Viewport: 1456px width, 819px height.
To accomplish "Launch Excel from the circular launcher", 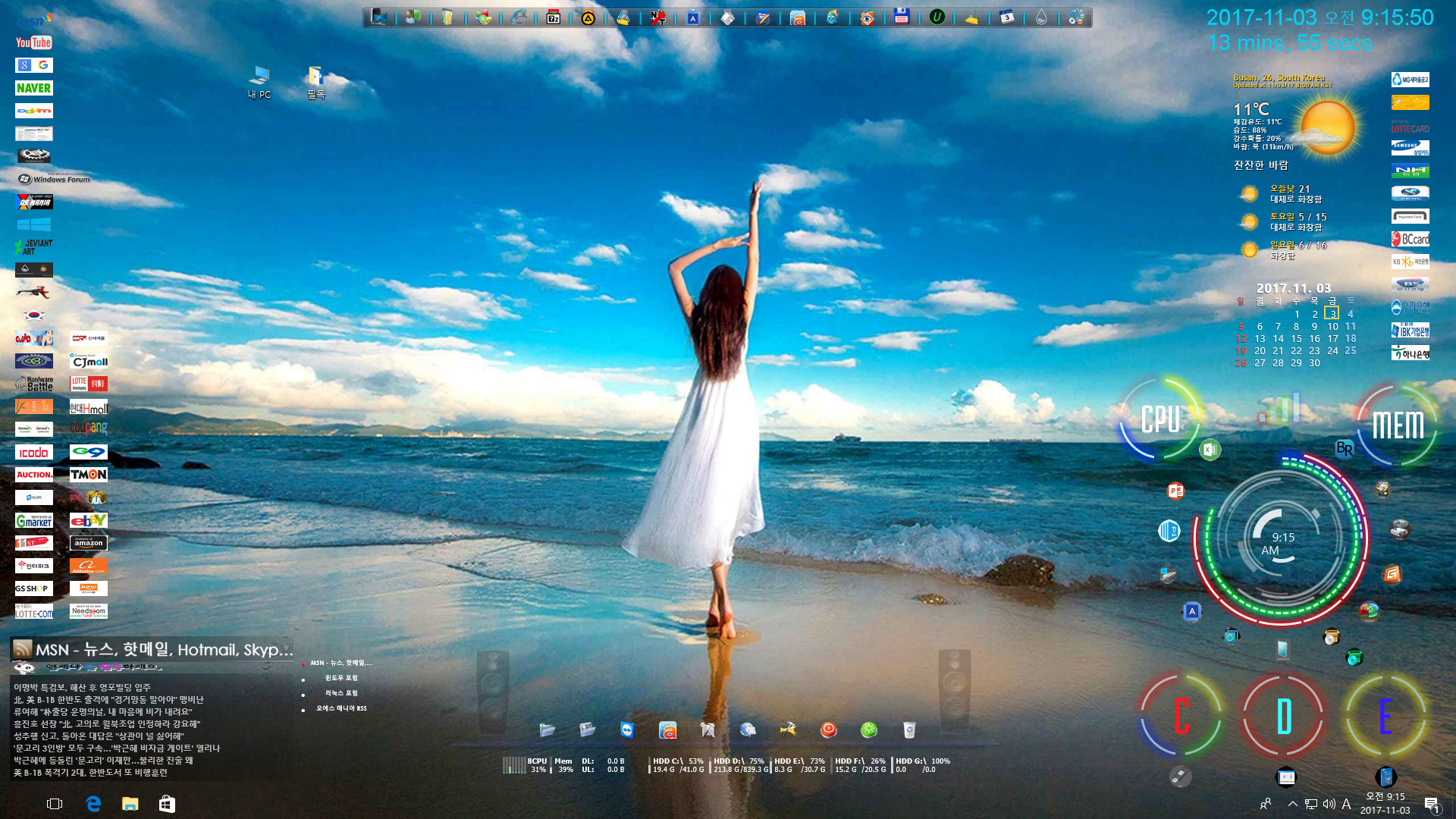I will pyautogui.click(x=1210, y=450).
